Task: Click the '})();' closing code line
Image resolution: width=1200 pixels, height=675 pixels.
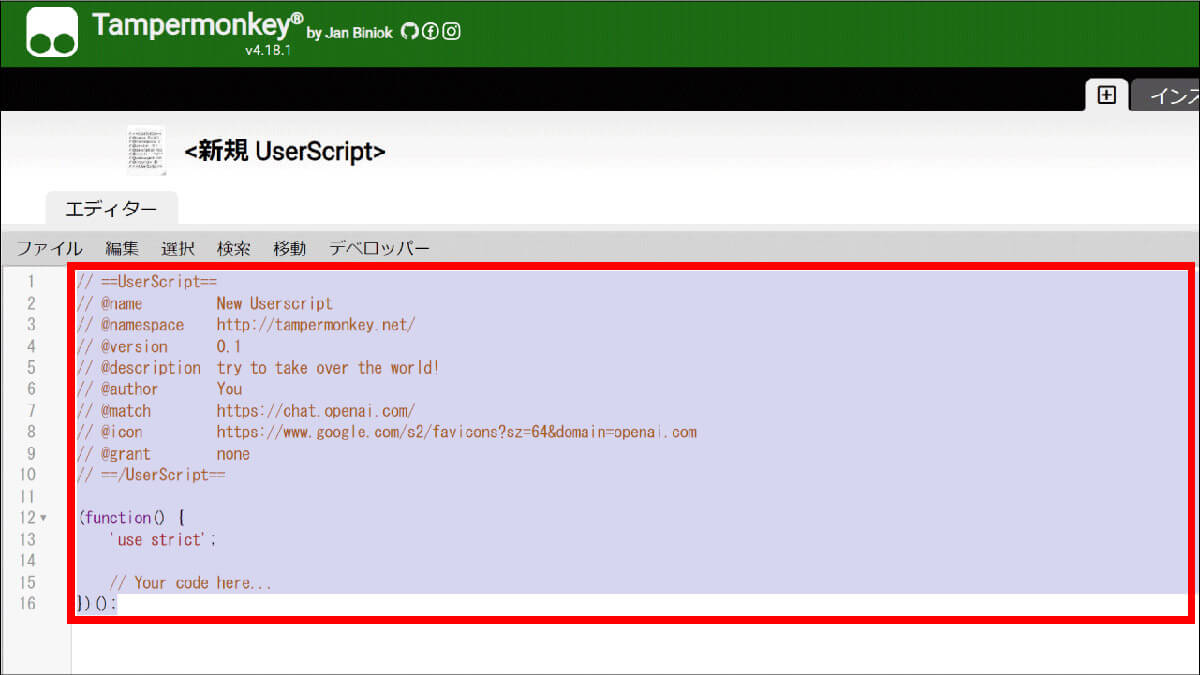Action: coord(97,604)
